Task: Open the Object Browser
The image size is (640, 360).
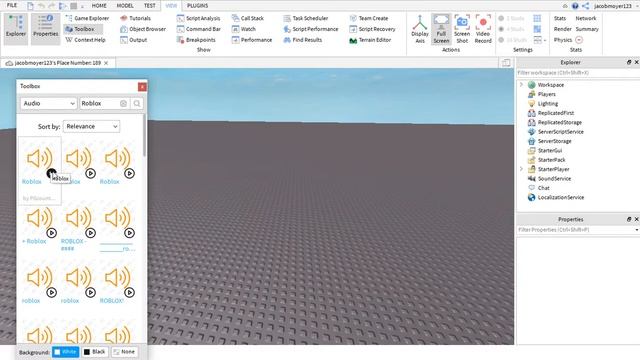Action: [x=143, y=29]
